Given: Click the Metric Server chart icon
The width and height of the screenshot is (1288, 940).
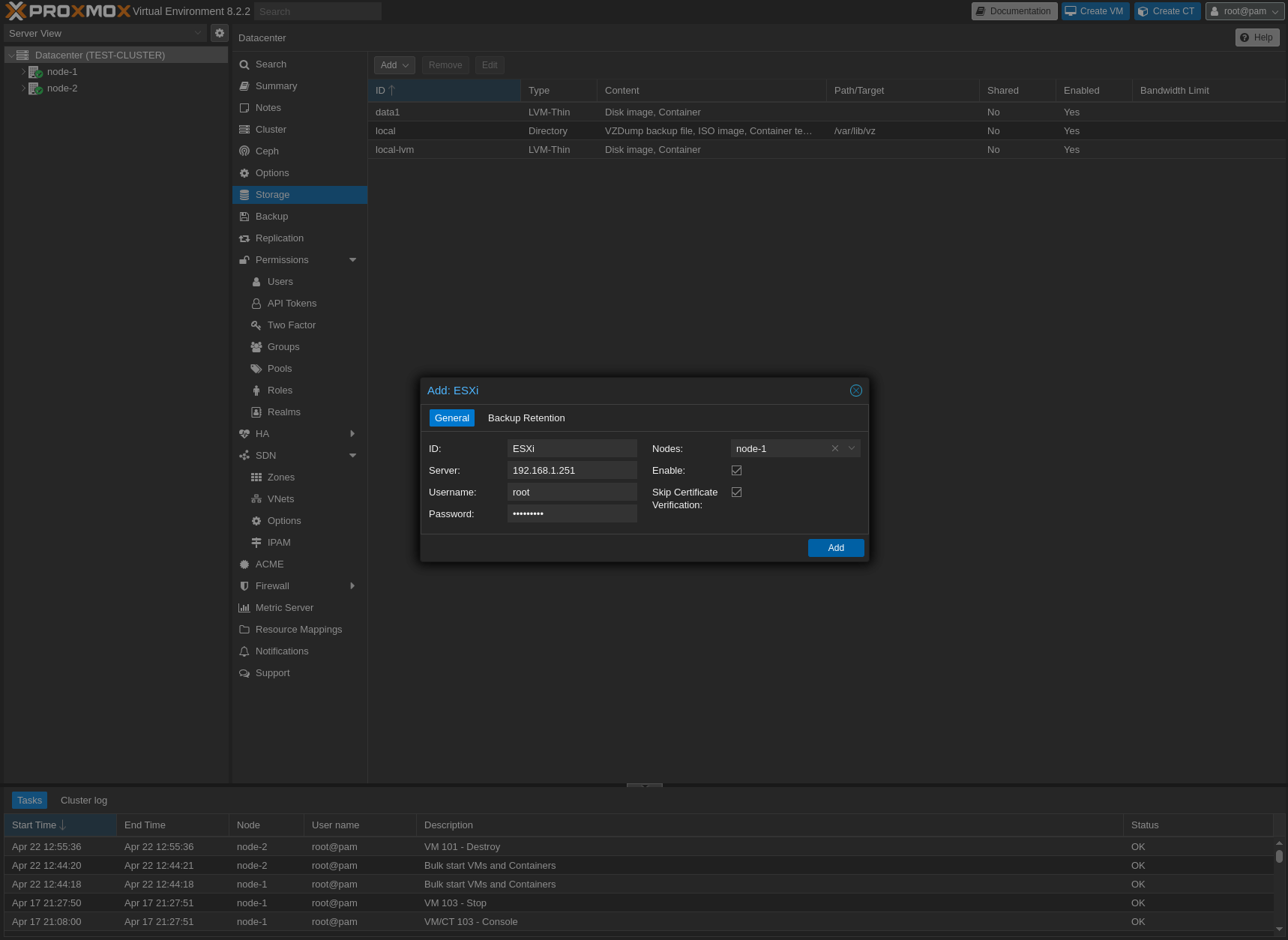Looking at the screenshot, I should tap(244, 608).
